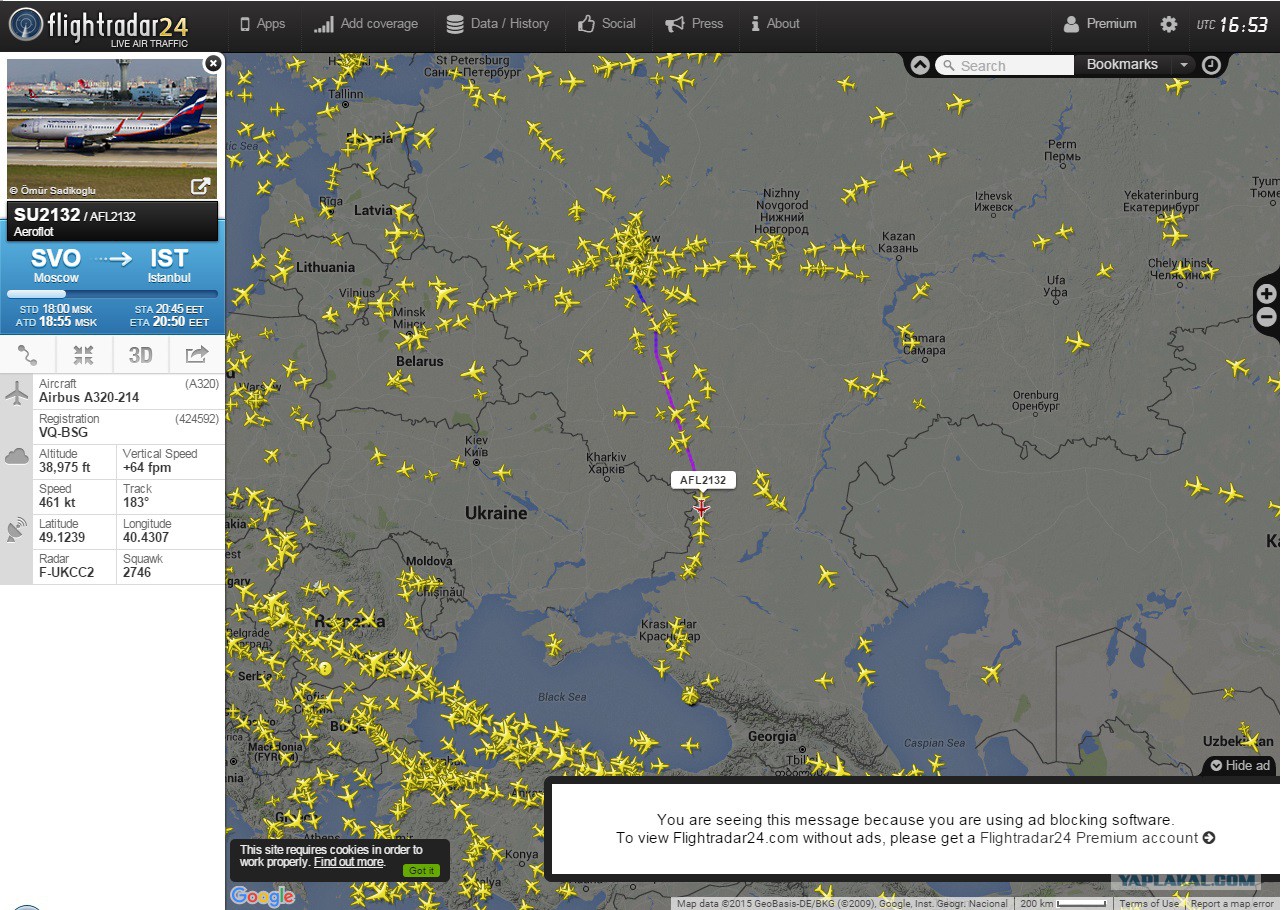Hide the ad banner
Image resolution: width=1281 pixels, height=910 pixels.
(x=1240, y=766)
